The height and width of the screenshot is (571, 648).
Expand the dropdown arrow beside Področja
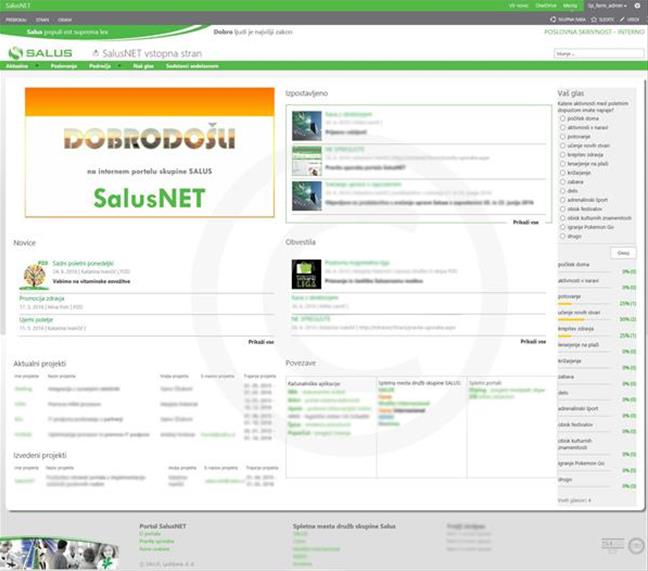119,66
